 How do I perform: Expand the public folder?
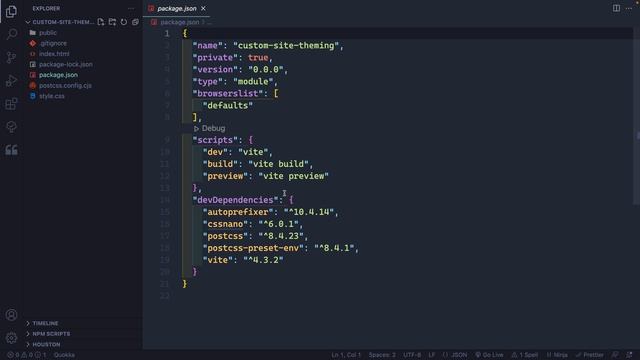tap(48, 33)
